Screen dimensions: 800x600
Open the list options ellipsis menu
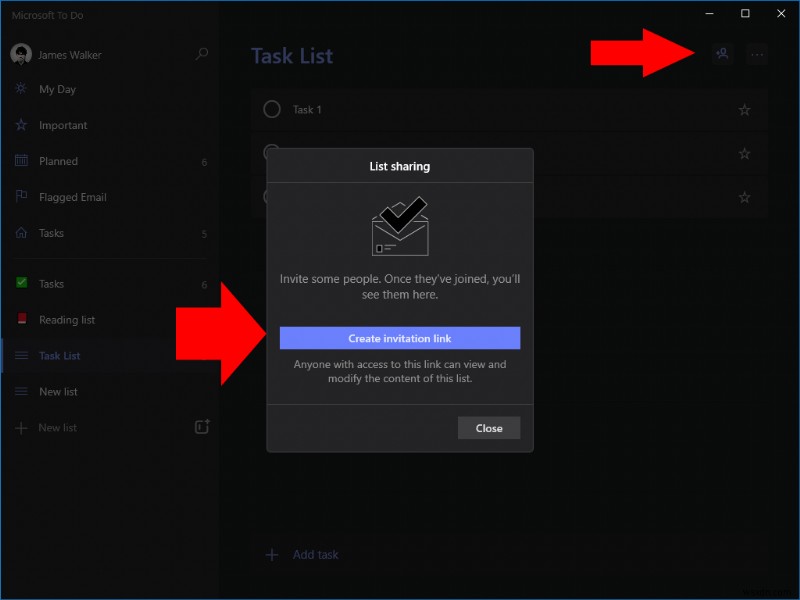click(x=757, y=55)
